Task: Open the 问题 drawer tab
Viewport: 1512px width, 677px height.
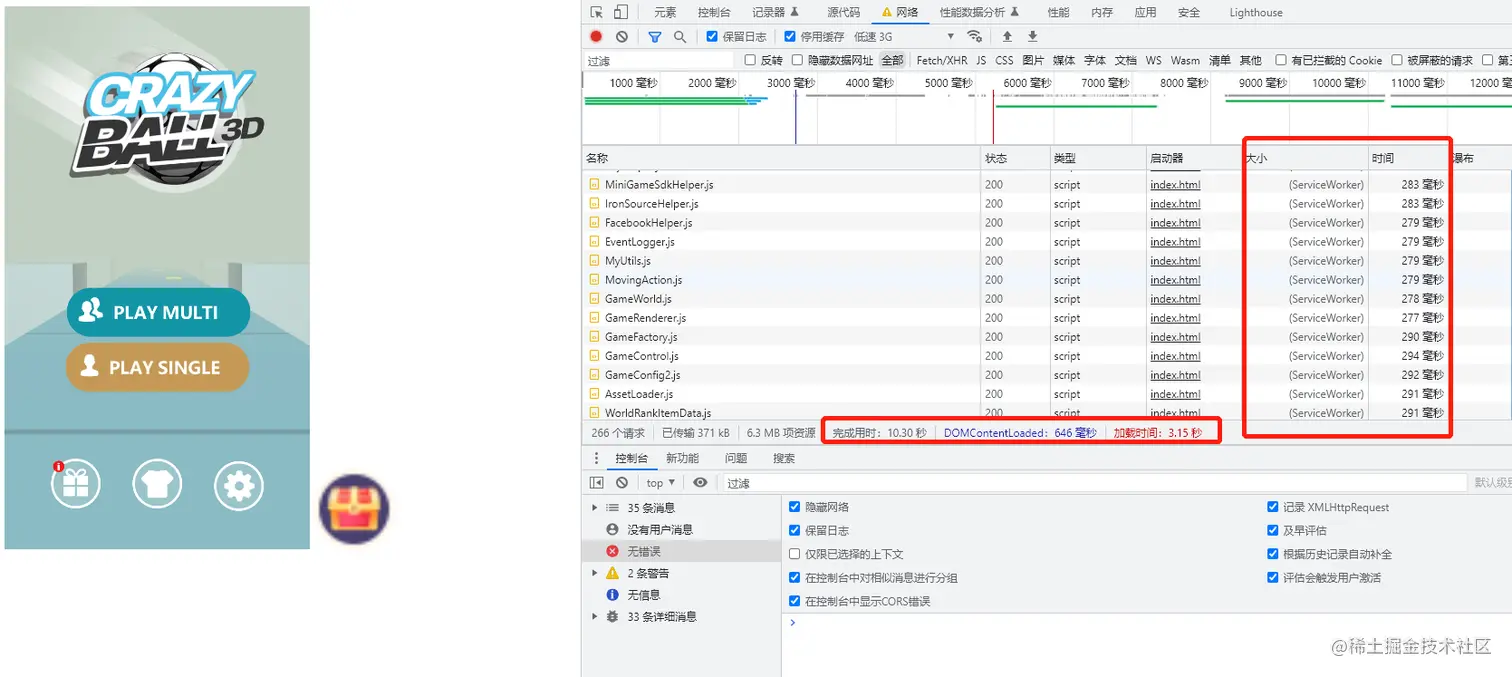Action: (736, 458)
